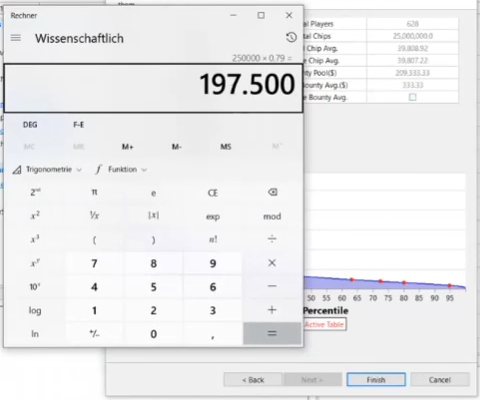Click the absolute value |x| key
480x400 pixels.
(153, 216)
